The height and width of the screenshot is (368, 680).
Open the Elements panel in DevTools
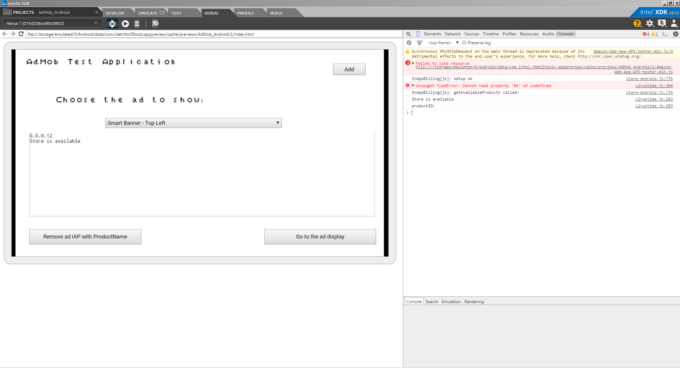tap(432, 34)
